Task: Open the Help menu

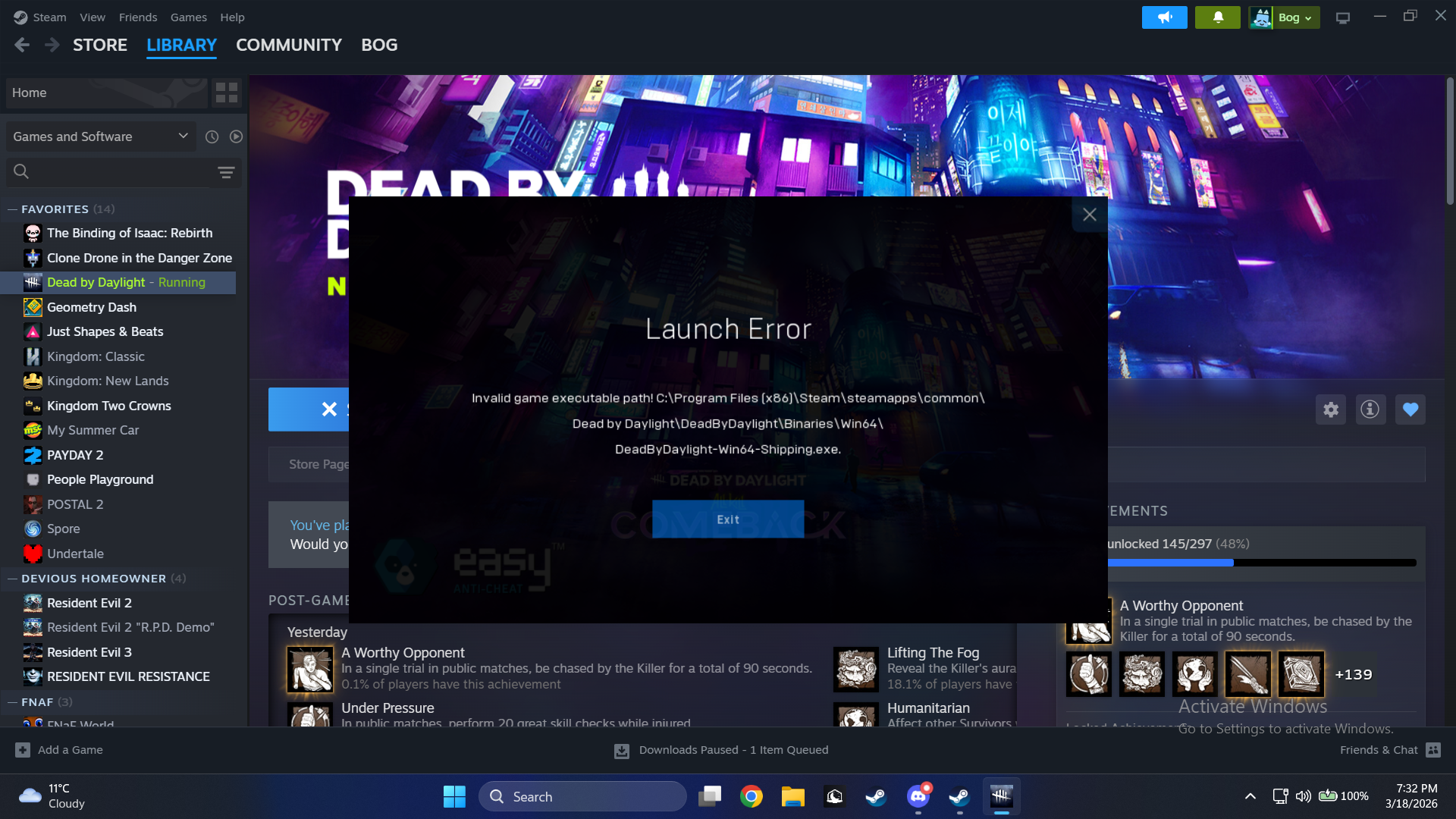Action: tap(232, 17)
